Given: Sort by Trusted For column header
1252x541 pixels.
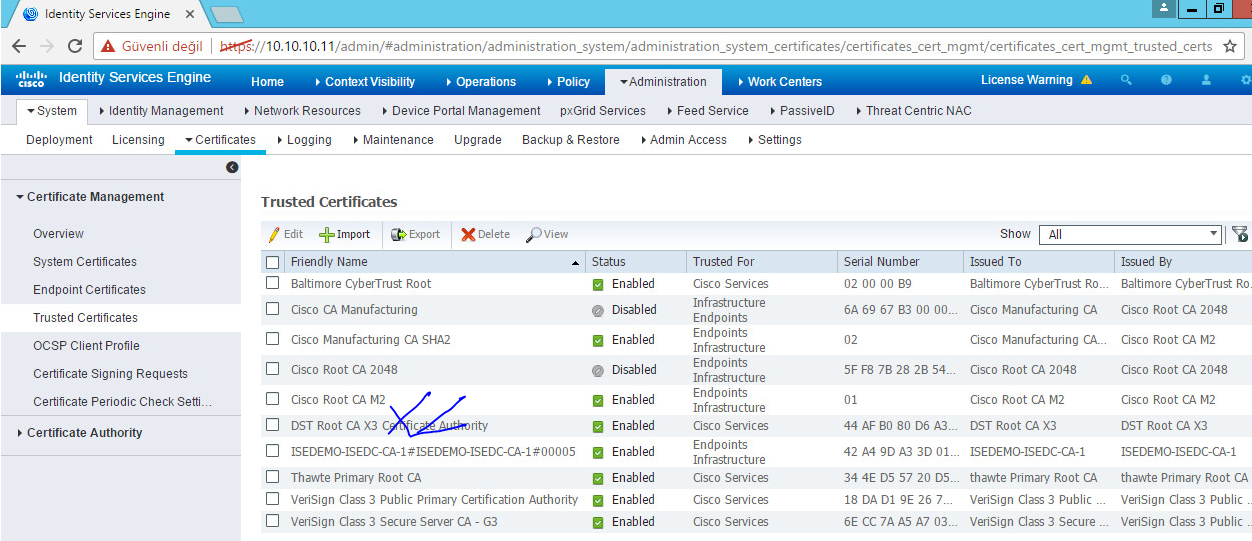Looking at the screenshot, I should point(724,262).
